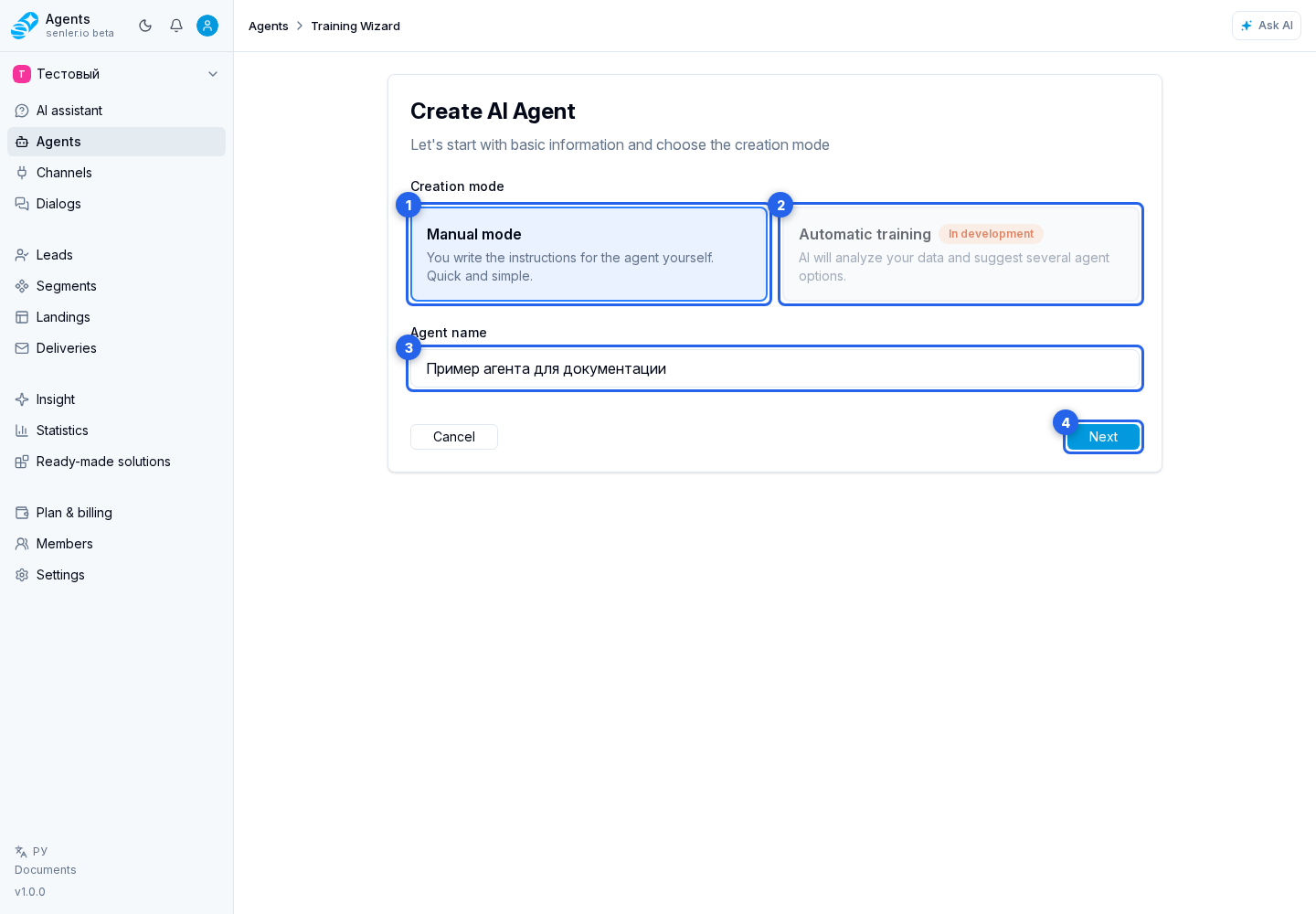This screenshot has height=914, width=1316.
Task: Click the Agents logo icon
Action: (25, 26)
